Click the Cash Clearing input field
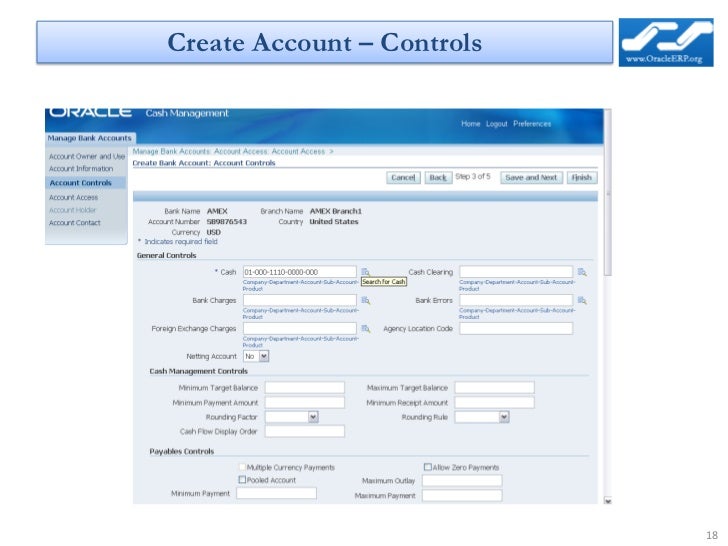This screenshot has width=728, height=546. pos(516,272)
